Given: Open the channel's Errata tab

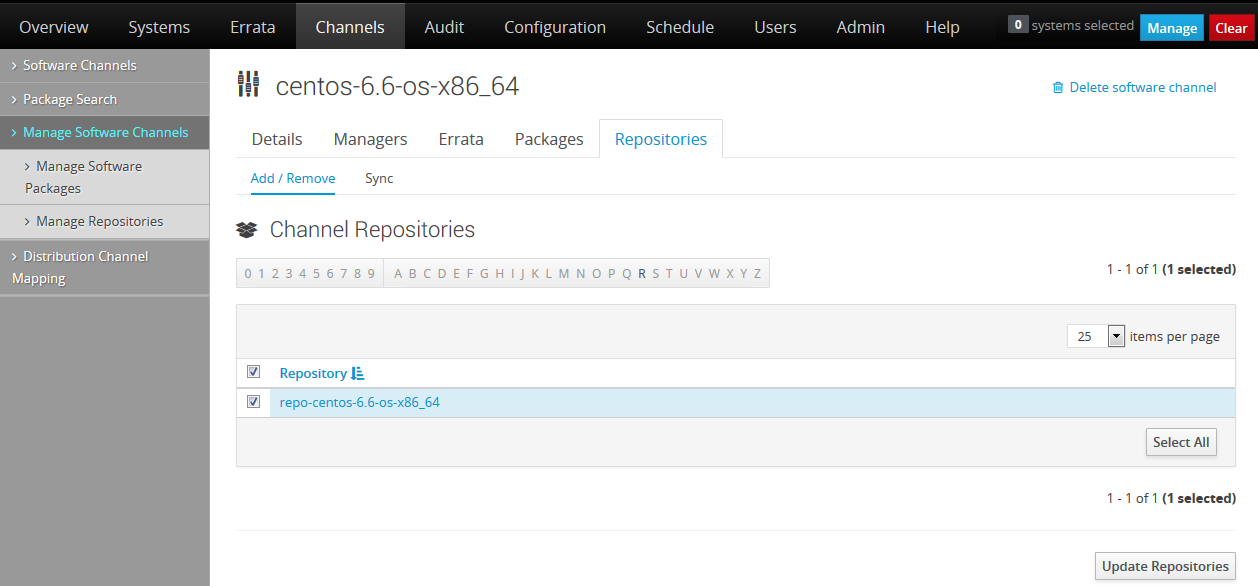Looking at the screenshot, I should coord(461,139).
